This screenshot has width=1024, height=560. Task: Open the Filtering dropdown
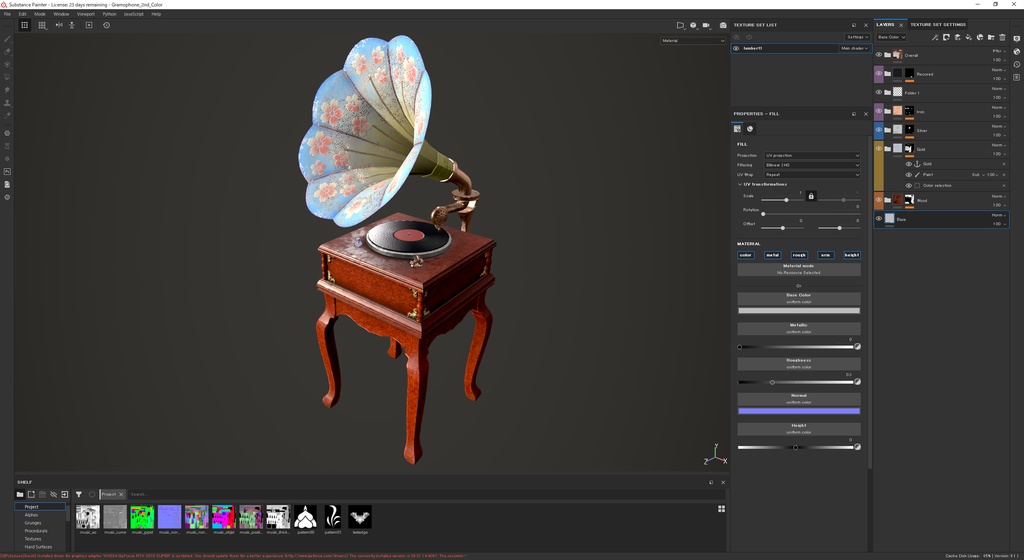812,165
